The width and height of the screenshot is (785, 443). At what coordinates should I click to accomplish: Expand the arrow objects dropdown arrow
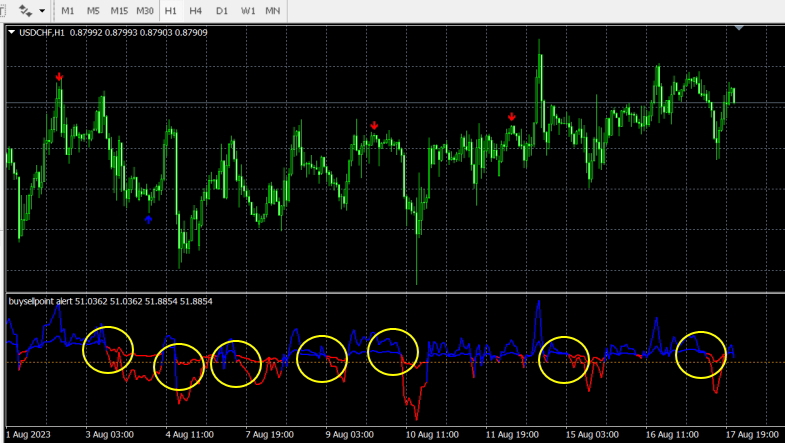[42, 11]
